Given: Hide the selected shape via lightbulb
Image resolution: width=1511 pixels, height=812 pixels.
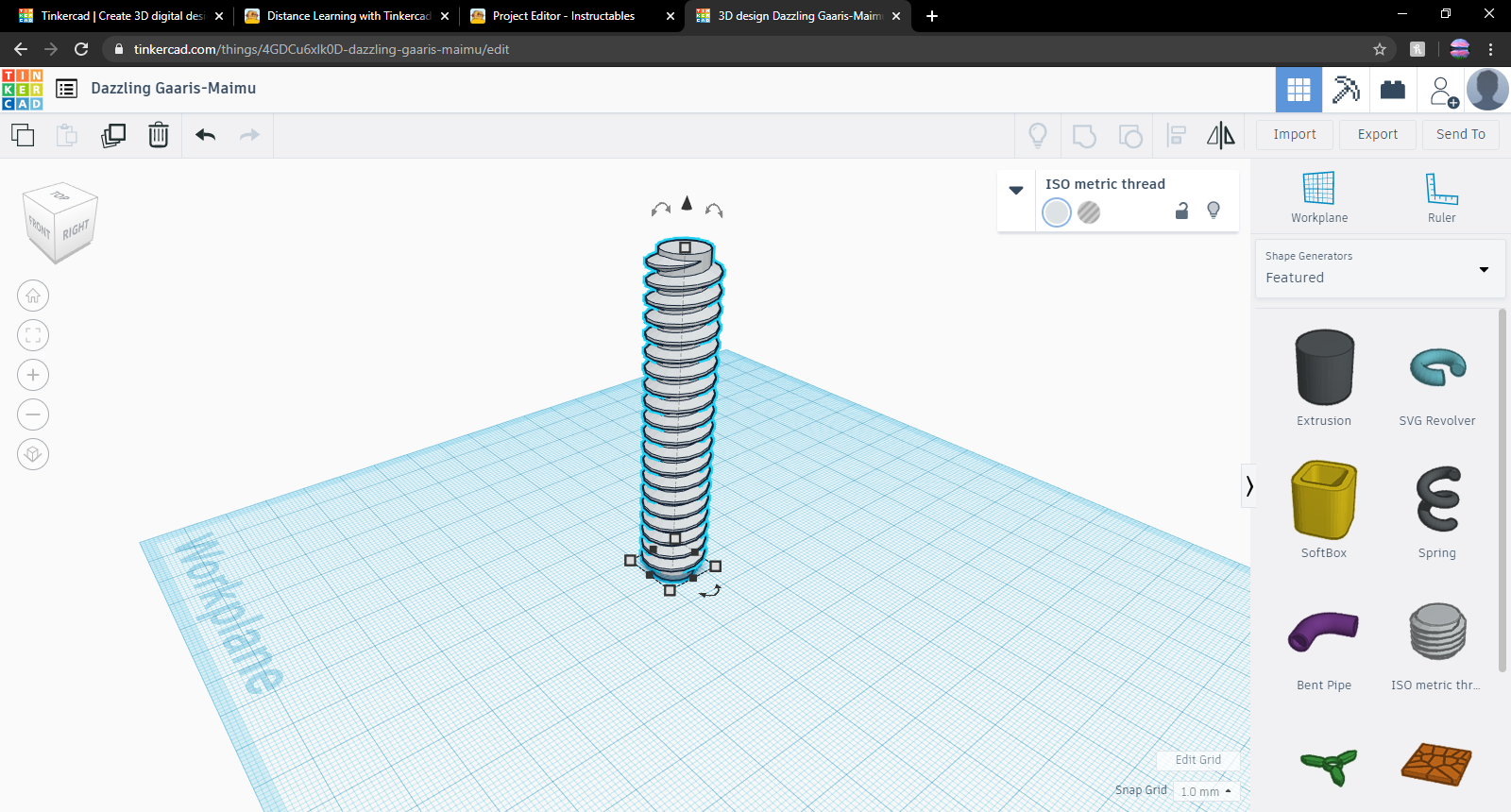Looking at the screenshot, I should coord(1214,211).
